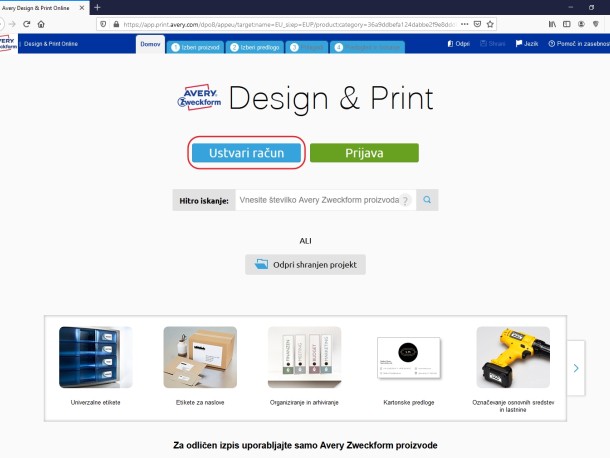Show site security via the padlock icon
The width and height of the screenshot is (610, 458).
point(116,24)
